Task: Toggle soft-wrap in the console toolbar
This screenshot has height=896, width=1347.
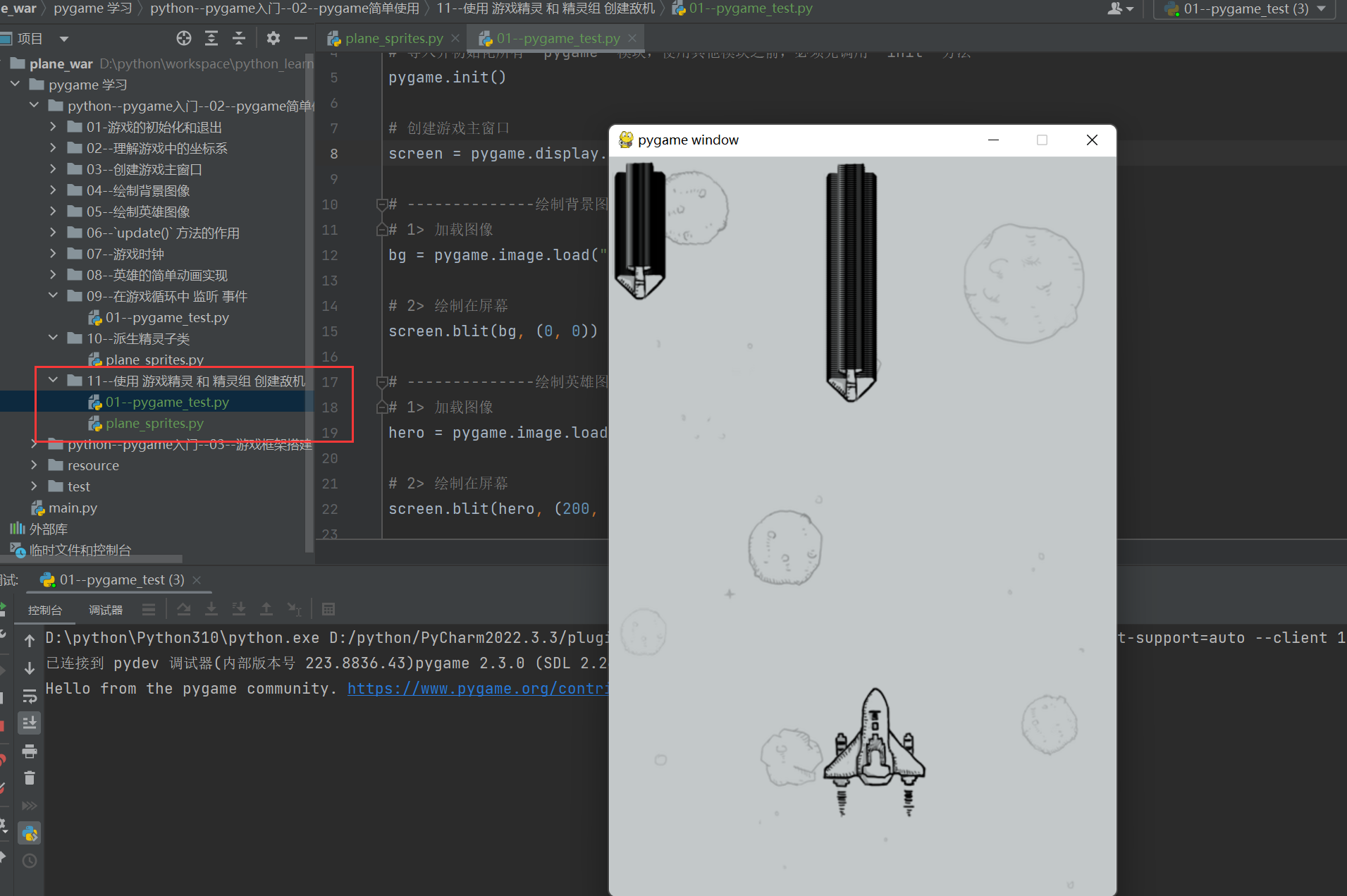Action: point(30,696)
